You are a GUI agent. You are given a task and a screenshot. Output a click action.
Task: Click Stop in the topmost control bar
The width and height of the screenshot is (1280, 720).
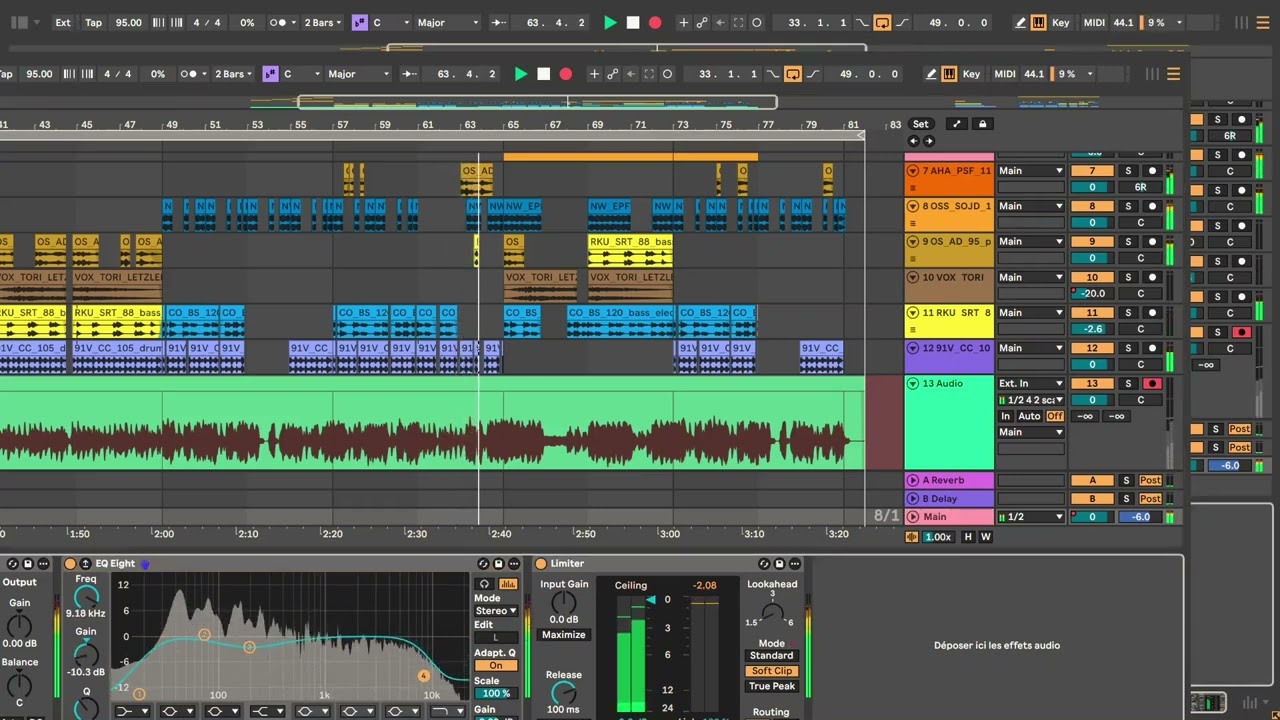point(633,22)
